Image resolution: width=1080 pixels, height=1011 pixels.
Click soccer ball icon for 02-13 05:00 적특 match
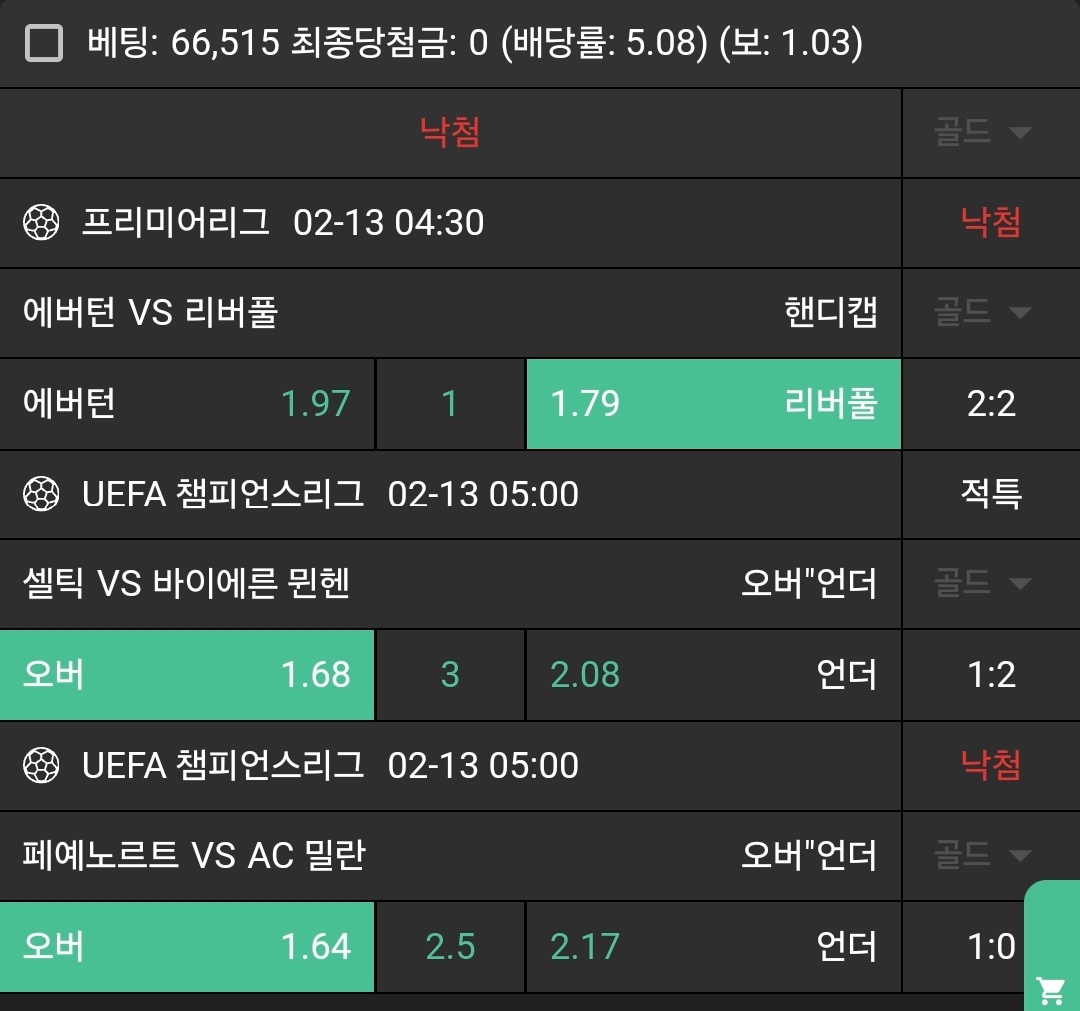click(41, 494)
